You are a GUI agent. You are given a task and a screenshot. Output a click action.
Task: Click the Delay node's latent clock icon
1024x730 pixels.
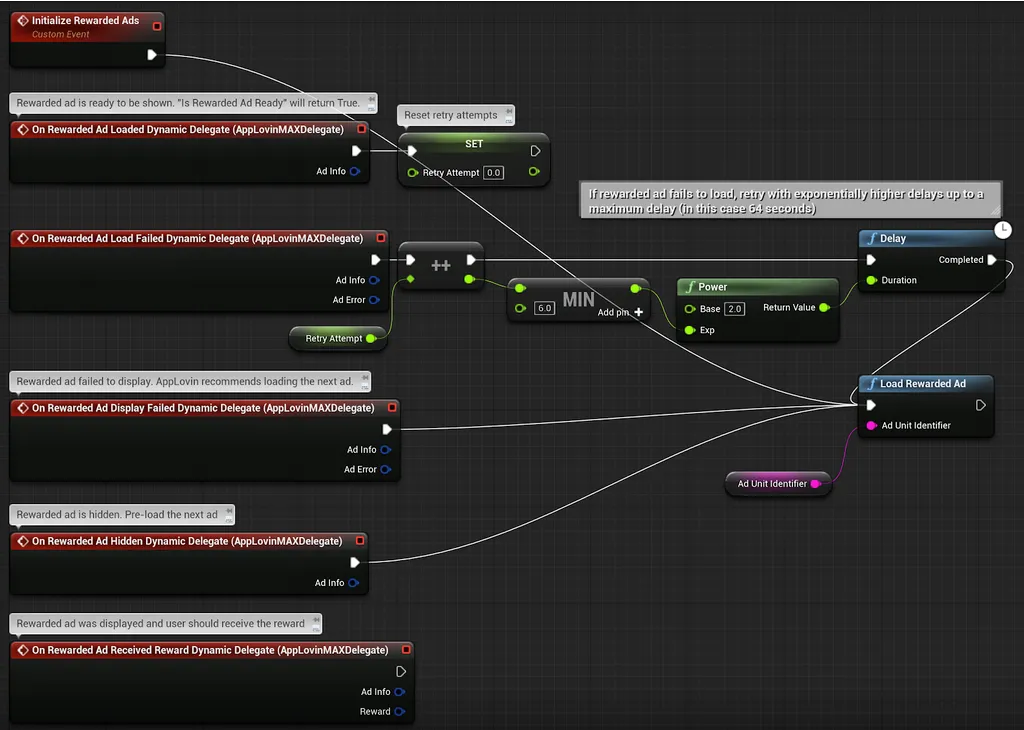pos(1002,230)
